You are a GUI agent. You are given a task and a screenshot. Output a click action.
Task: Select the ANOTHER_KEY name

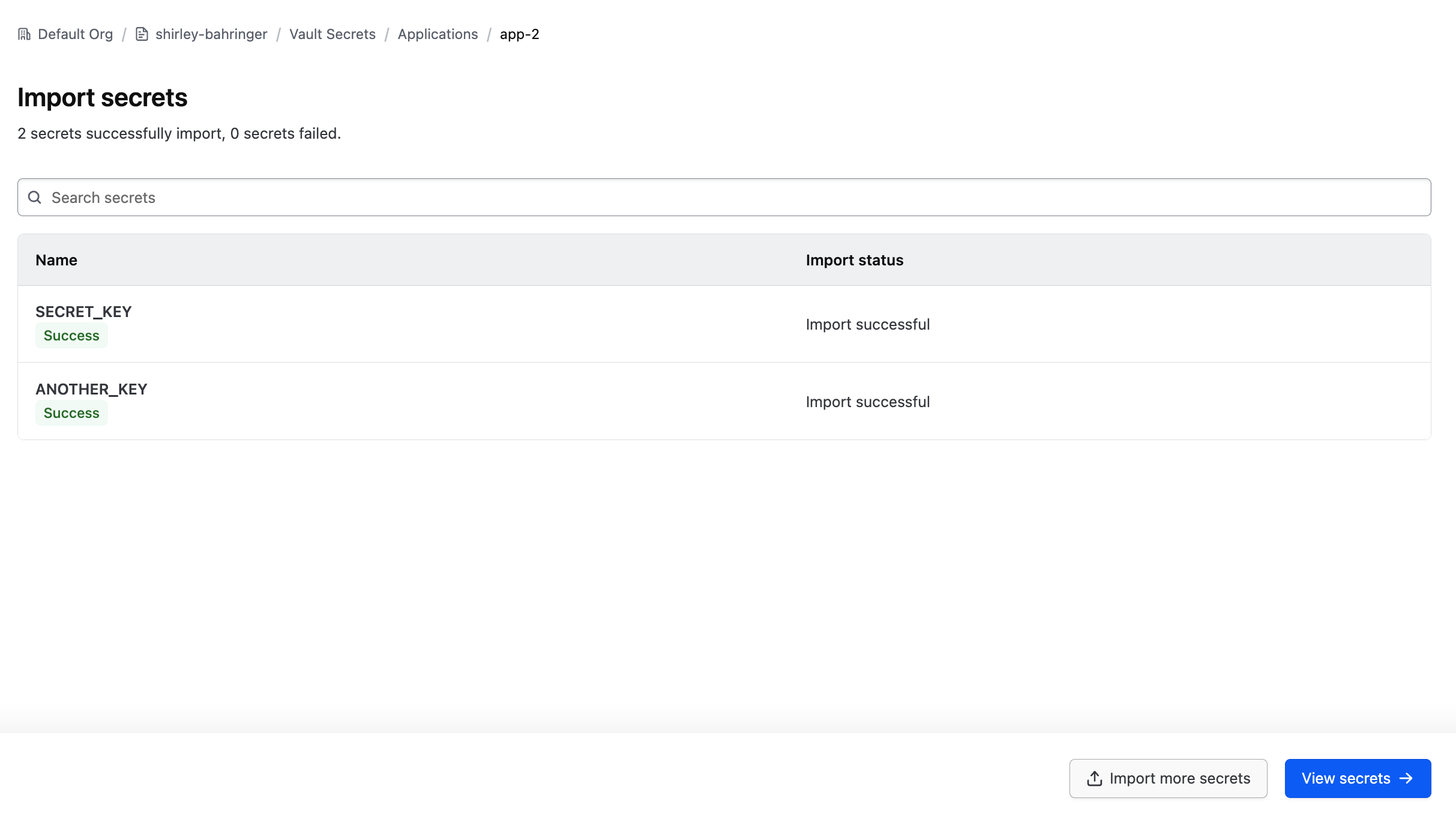[91, 389]
